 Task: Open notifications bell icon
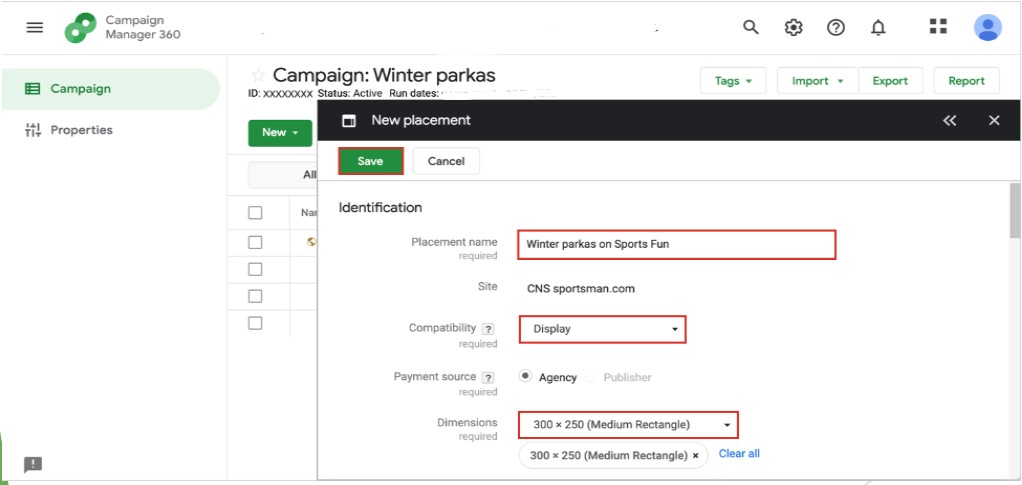tap(879, 27)
